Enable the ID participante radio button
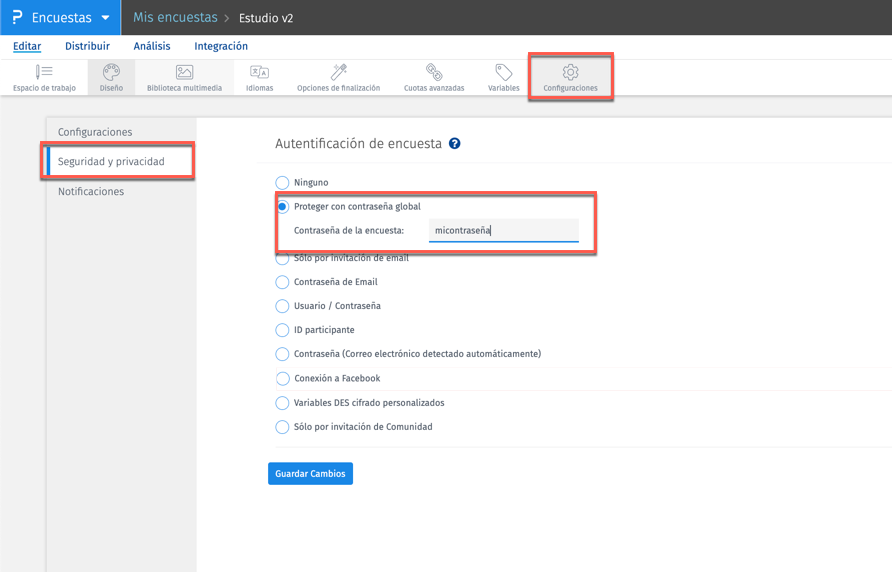The width and height of the screenshot is (892, 572). [x=283, y=330]
